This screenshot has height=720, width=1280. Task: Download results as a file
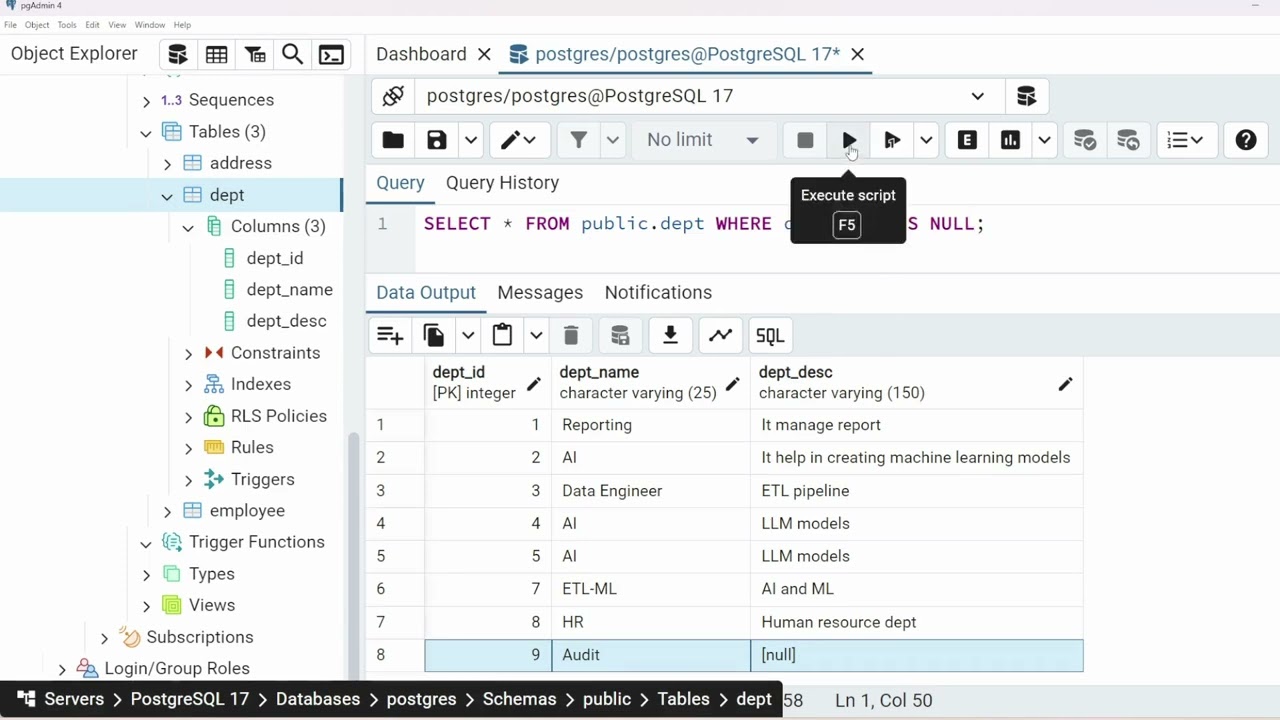pyautogui.click(x=670, y=336)
